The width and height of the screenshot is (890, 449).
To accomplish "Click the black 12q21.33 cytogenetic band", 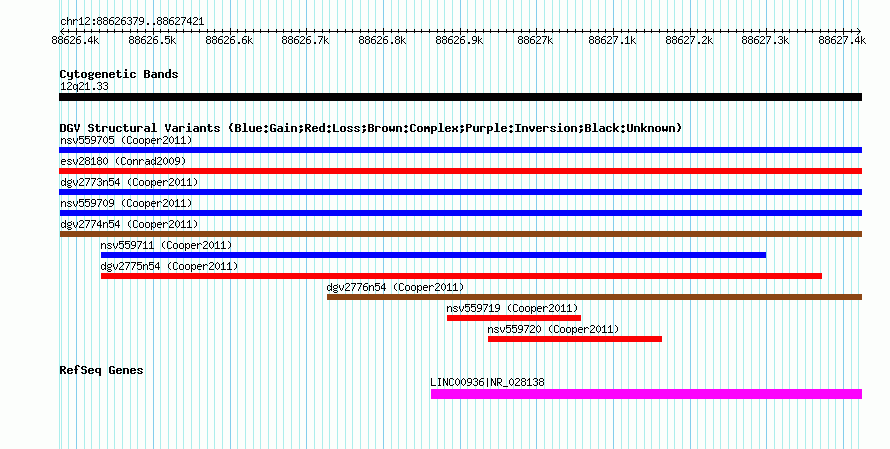I will [460, 97].
